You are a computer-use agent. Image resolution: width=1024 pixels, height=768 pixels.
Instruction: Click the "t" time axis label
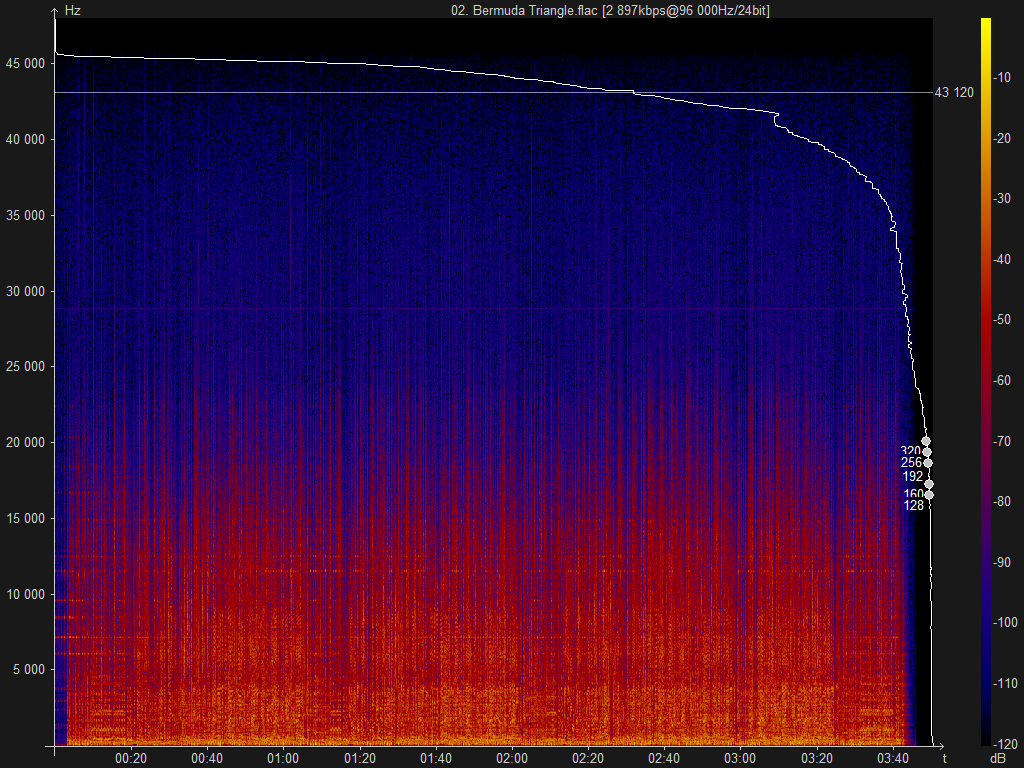pyautogui.click(x=944, y=758)
